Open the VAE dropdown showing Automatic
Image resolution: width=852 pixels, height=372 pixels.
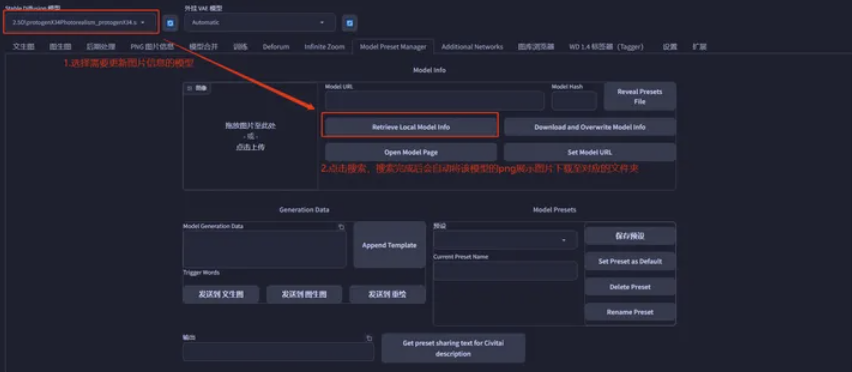click(260, 22)
